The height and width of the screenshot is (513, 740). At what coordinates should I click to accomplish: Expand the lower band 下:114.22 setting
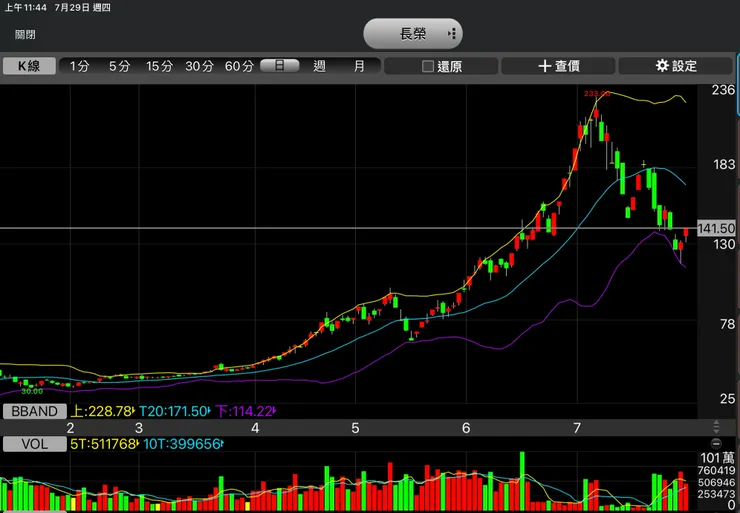coord(246,411)
